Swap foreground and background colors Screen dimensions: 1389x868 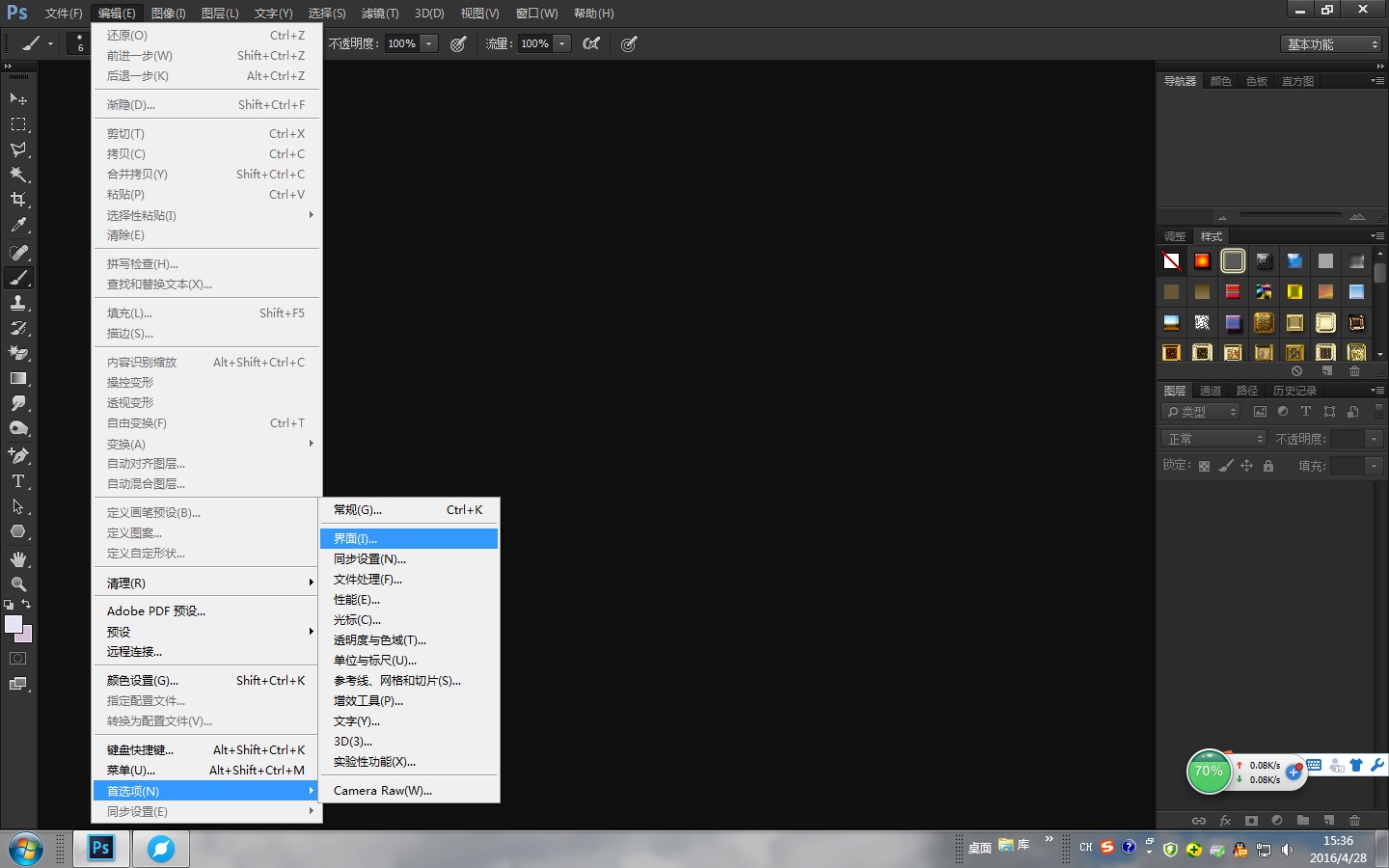[x=26, y=604]
